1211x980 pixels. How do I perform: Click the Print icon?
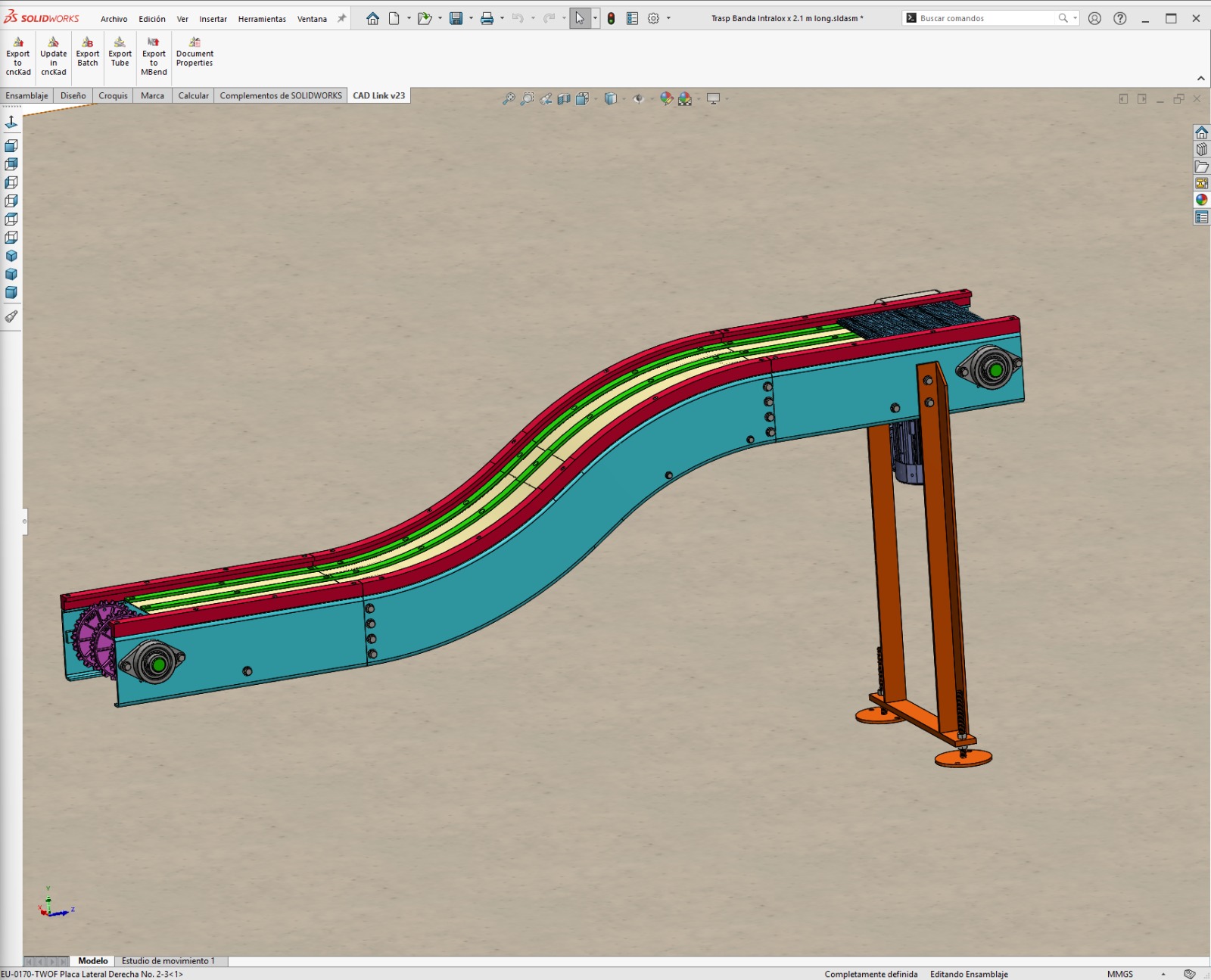coord(487,18)
